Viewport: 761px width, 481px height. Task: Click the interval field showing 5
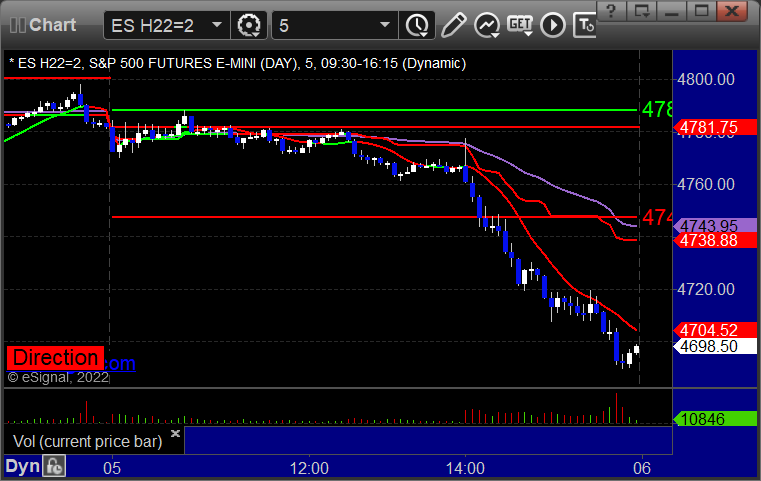pos(335,25)
